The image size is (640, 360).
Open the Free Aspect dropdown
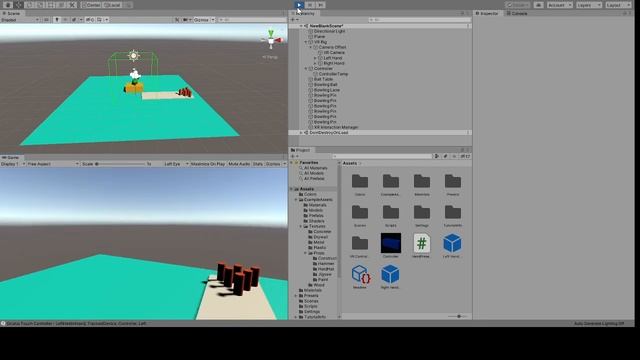(53, 164)
